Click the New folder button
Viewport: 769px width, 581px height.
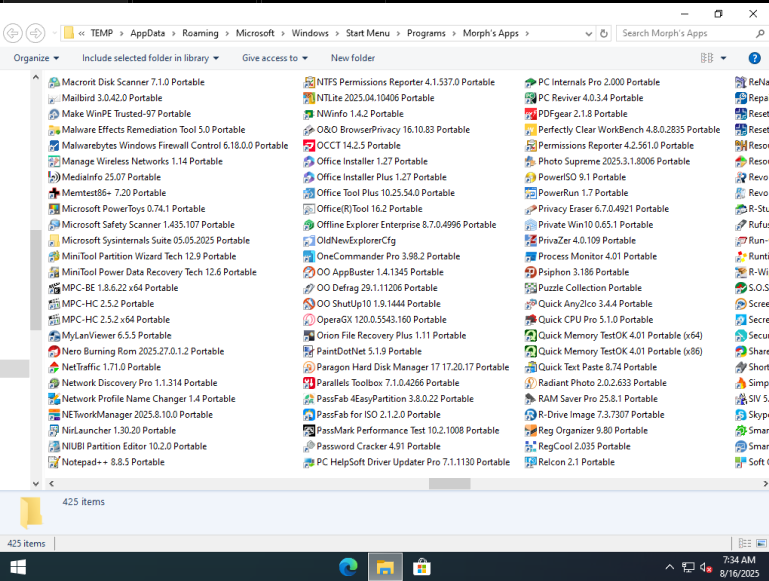coord(353,58)
